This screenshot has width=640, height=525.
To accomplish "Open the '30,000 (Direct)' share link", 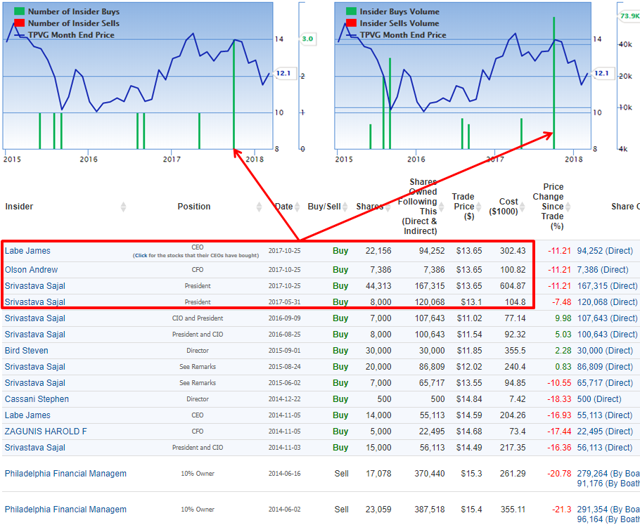I will (605, 351).
